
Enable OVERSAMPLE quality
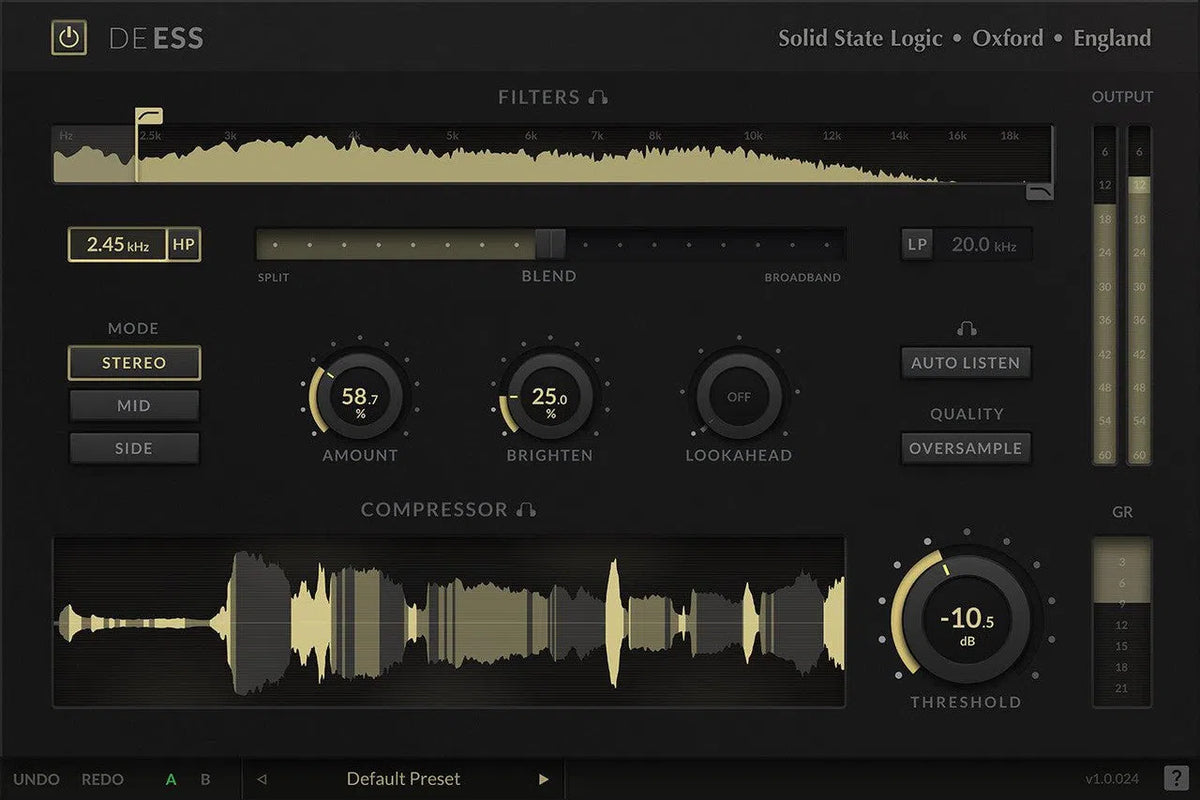coord(964,447)
